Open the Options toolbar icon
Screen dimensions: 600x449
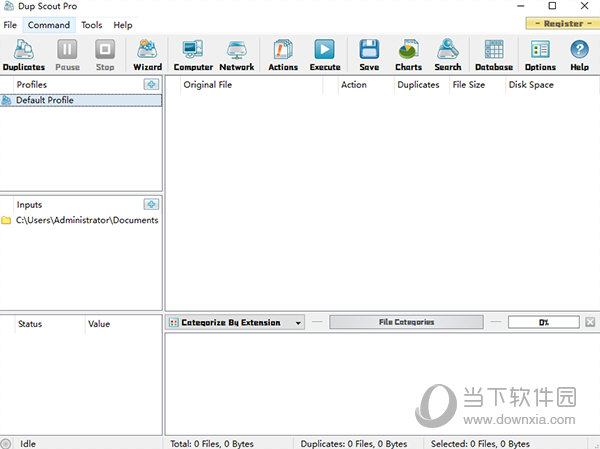(540, 55)
